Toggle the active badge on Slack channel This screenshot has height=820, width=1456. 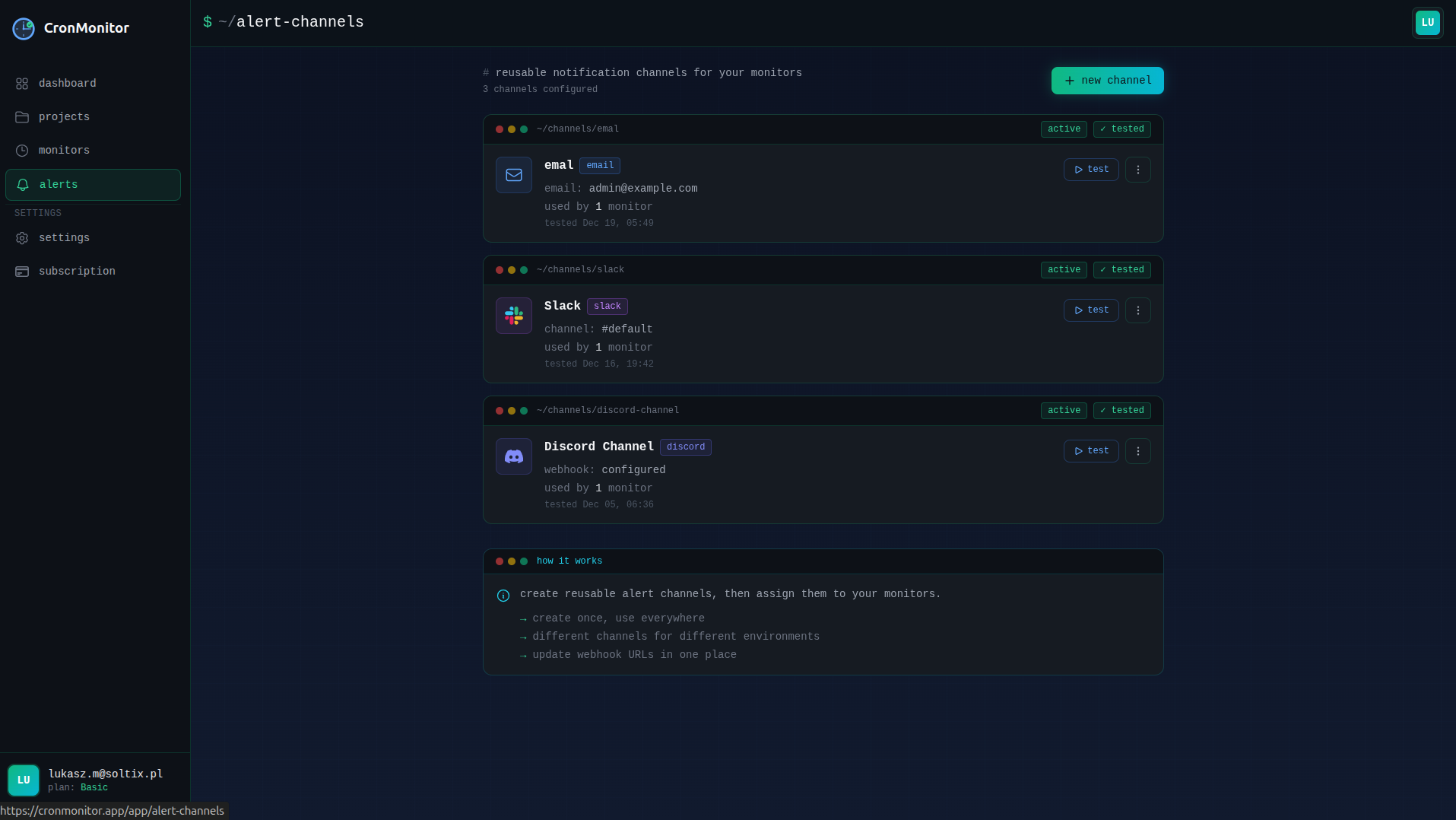pos(1063,269)
